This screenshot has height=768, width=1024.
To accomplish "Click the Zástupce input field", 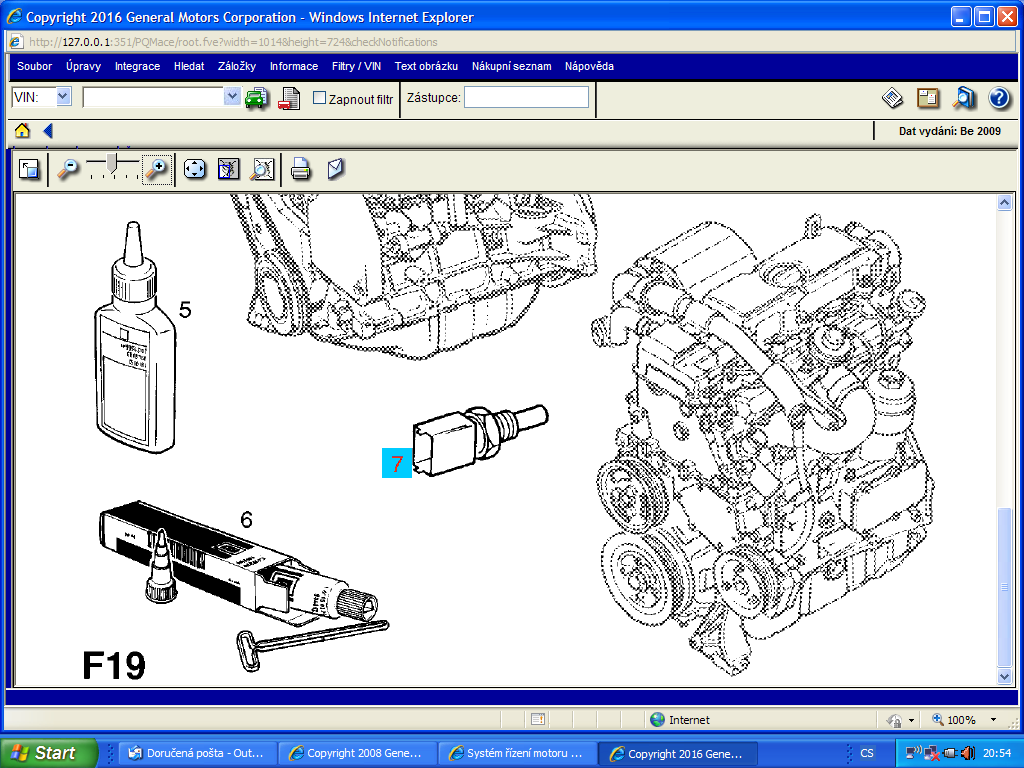I will pos(526,98).
